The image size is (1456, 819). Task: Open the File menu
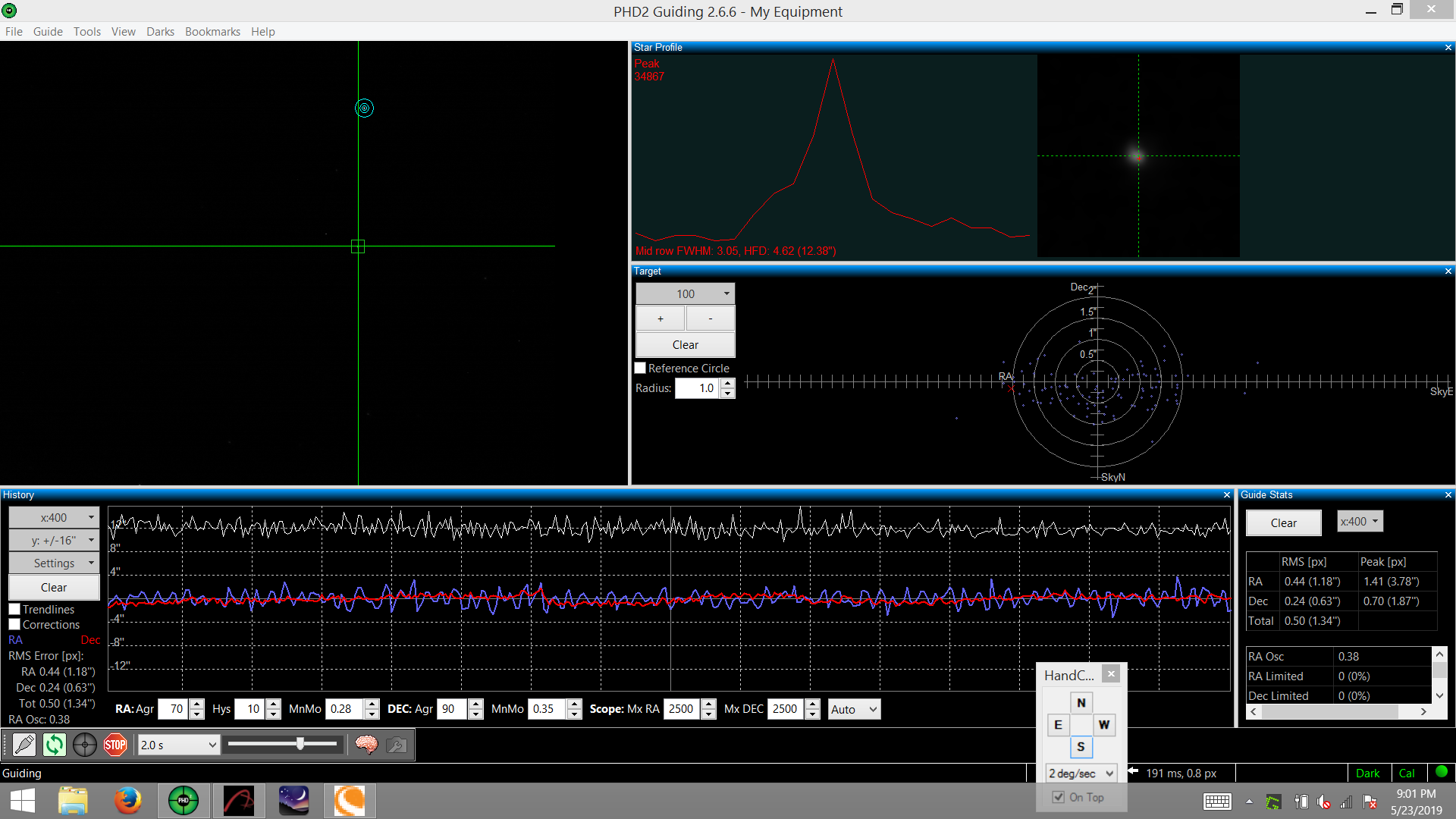click(14, 31)
